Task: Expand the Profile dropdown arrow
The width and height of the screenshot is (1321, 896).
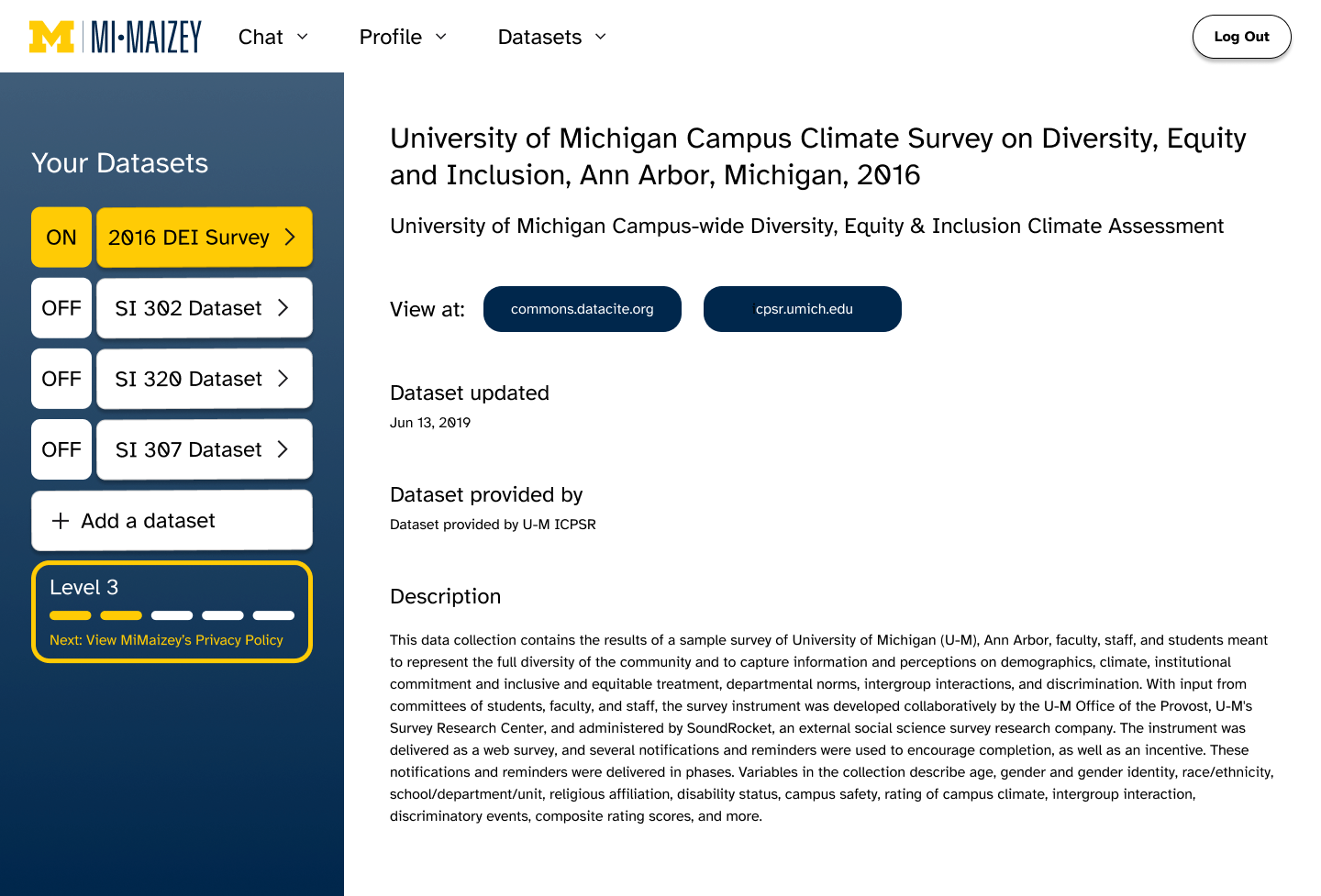Action: coord(440,37)
